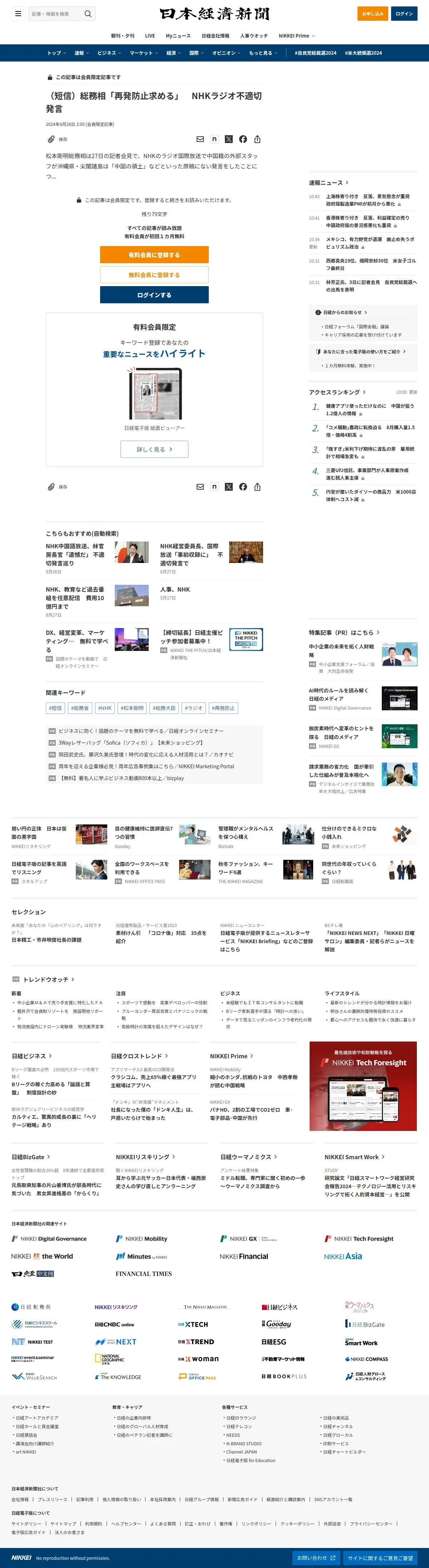Click the search magnifier icon
The width and height of the screenshot is (429, 1568).
pos(88,13)
